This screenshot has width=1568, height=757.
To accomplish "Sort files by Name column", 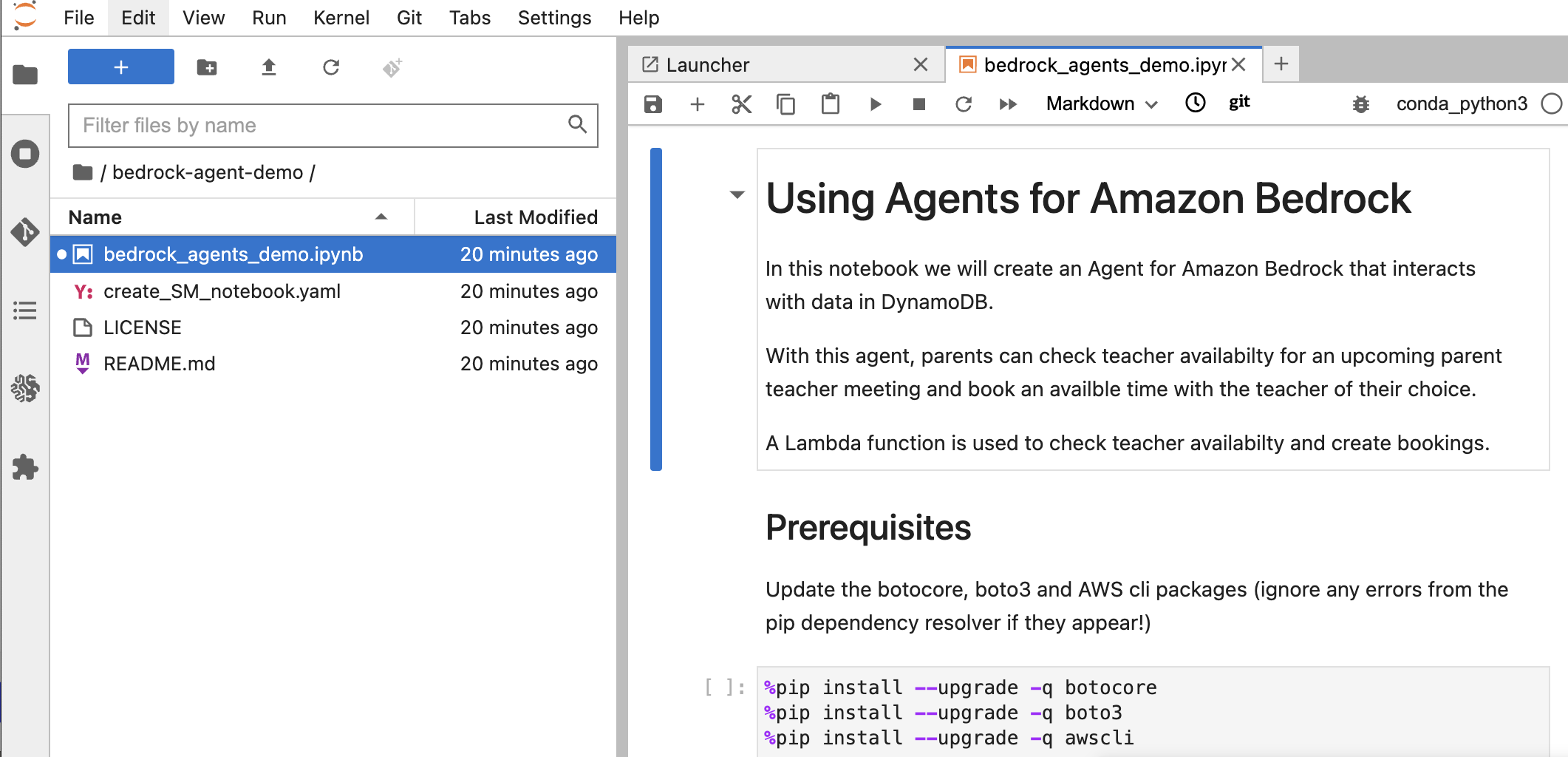I will (232, 217).
